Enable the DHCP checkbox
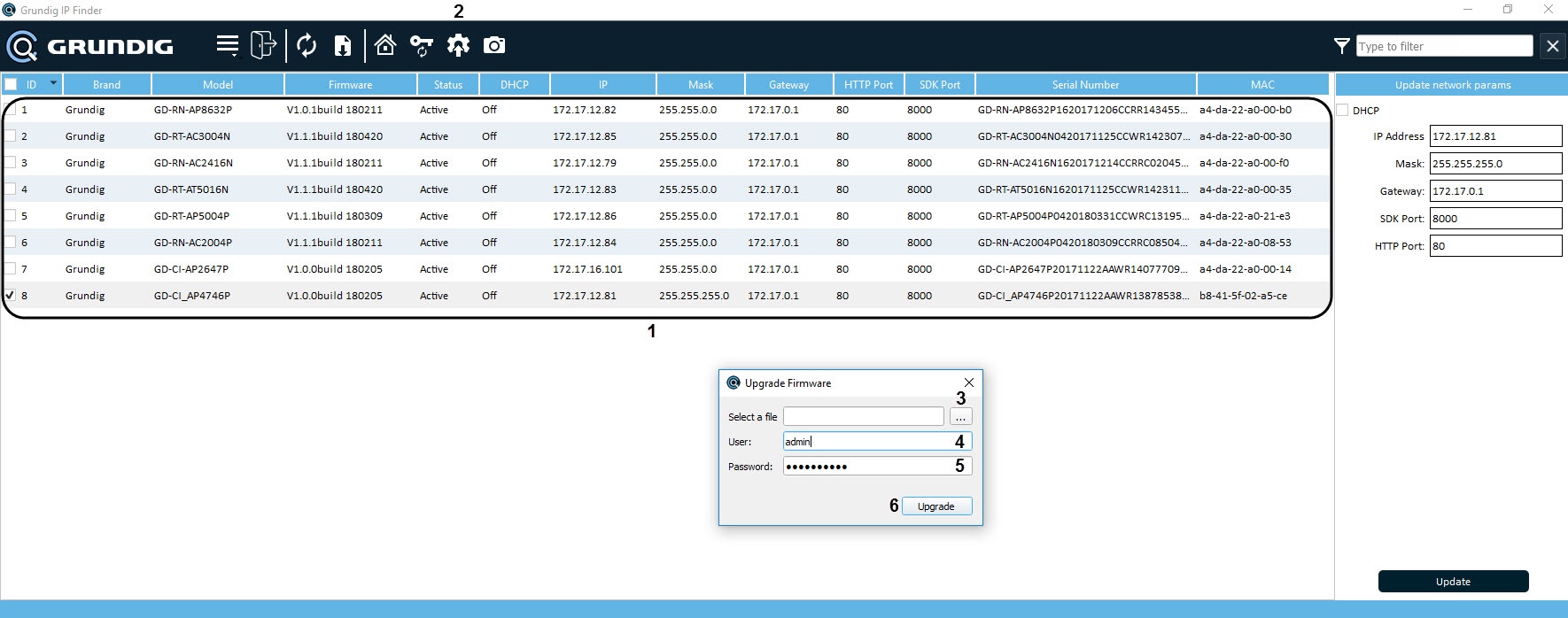Viewport: 1568px width, 618px height. [x=1342, y=111]
